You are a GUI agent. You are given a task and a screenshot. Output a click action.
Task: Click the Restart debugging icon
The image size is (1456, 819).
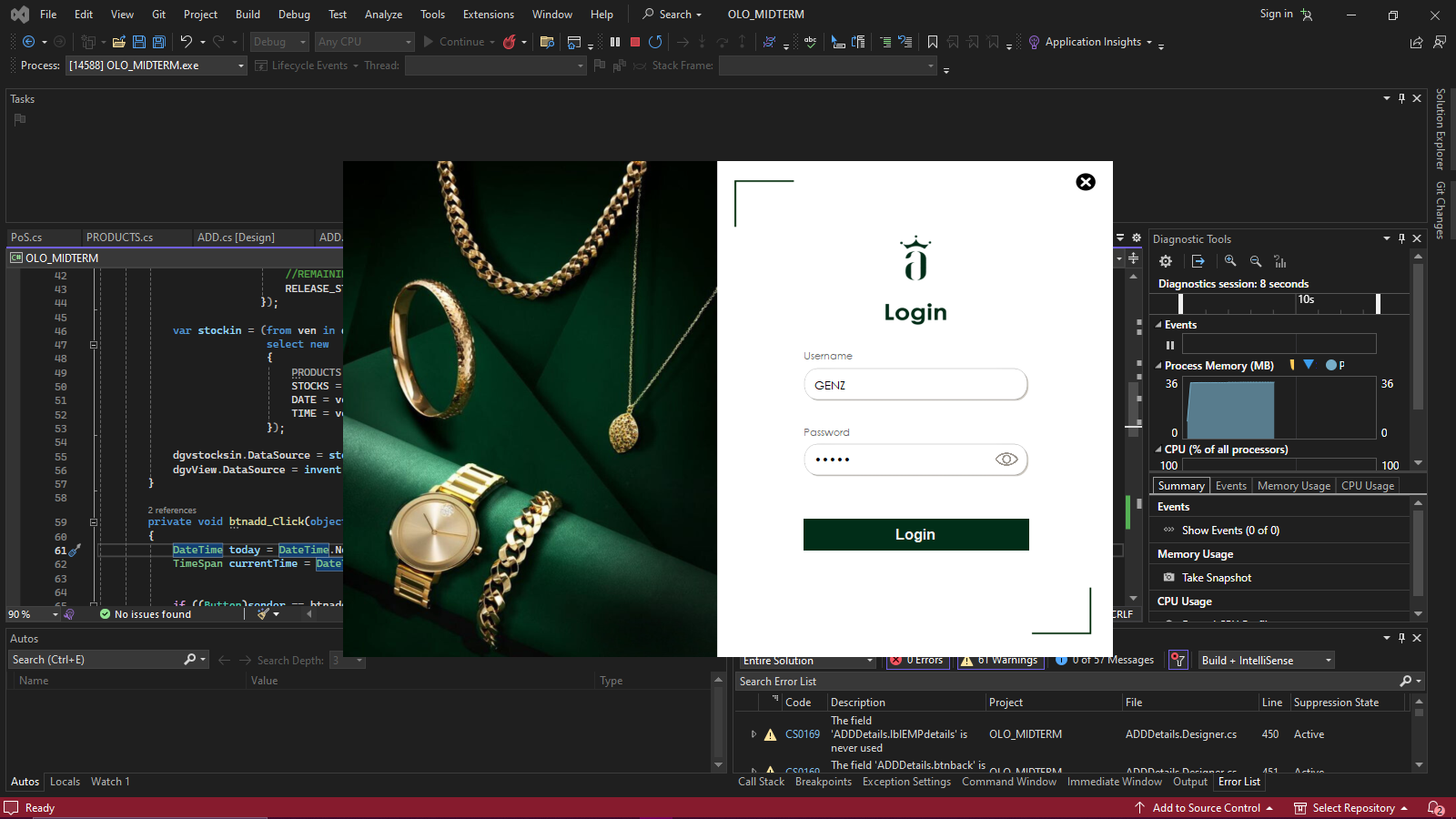point(655,42)
